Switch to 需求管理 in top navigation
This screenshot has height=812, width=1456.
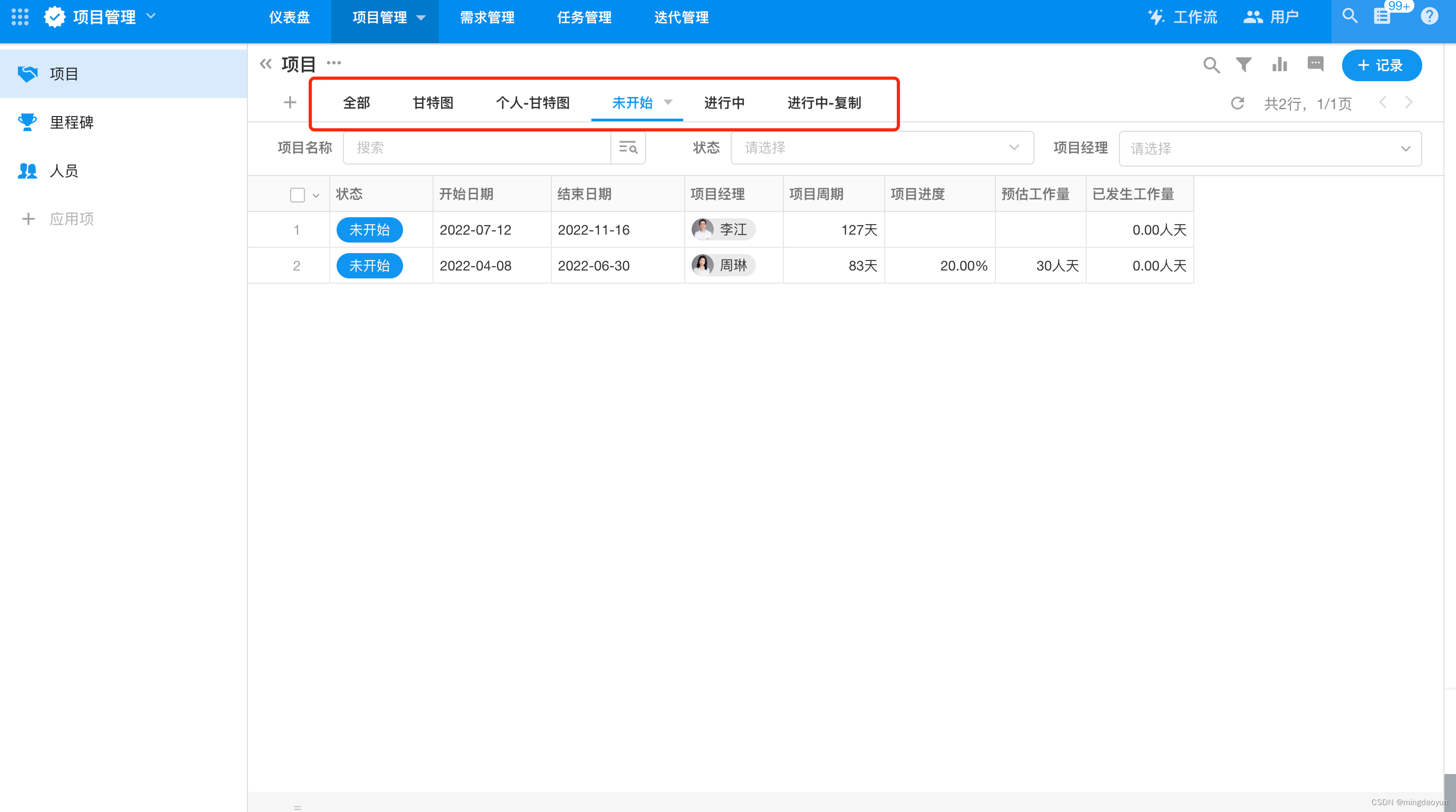click(x=486, y=17)
